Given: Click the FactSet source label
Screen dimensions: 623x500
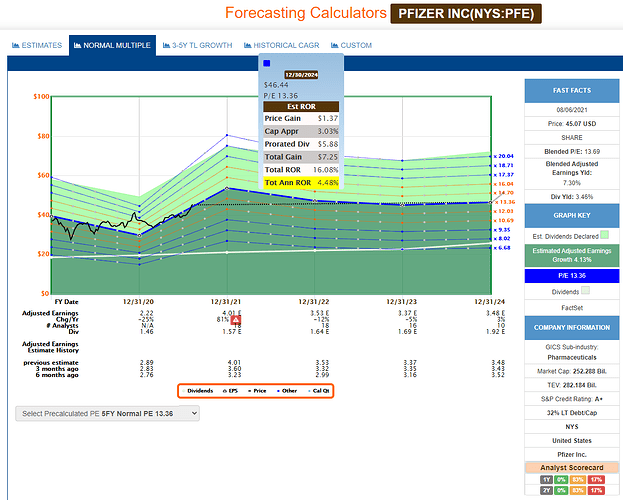Looking at the screenshot, I should [x=572, y=308].
